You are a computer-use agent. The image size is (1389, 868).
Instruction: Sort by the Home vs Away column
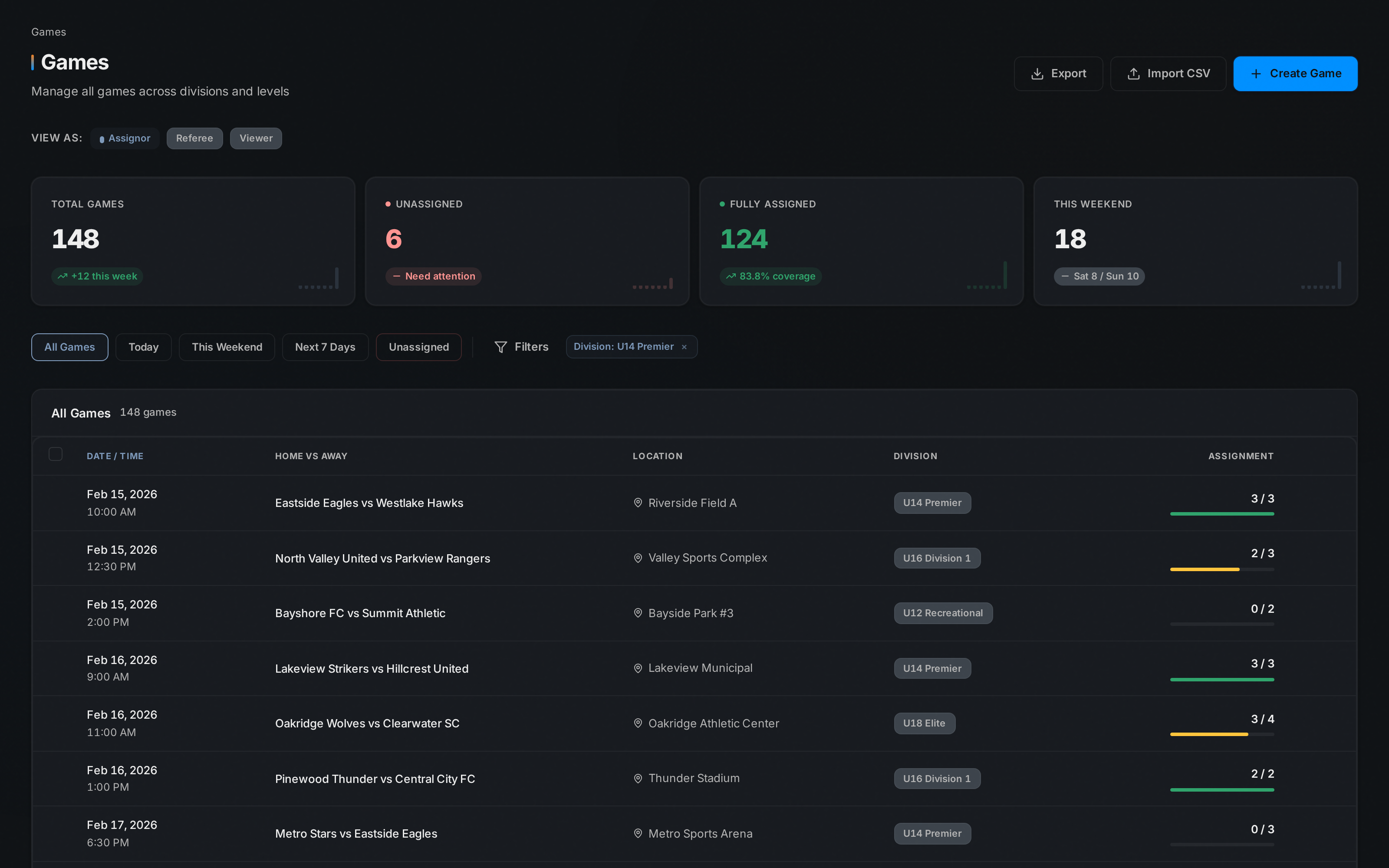pyautogui.click(x=311, y=457)
